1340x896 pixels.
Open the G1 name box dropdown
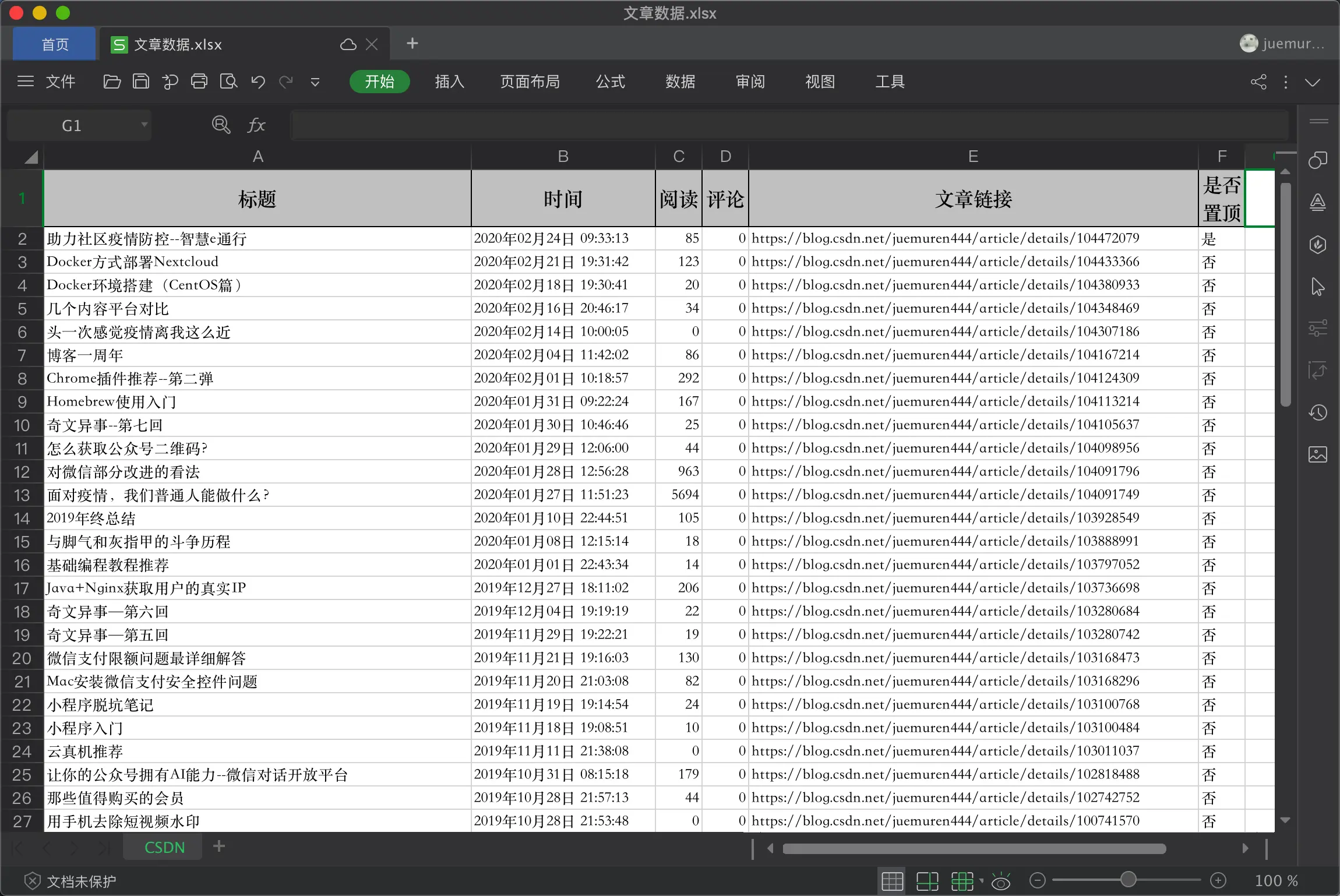tap(143, 125)
